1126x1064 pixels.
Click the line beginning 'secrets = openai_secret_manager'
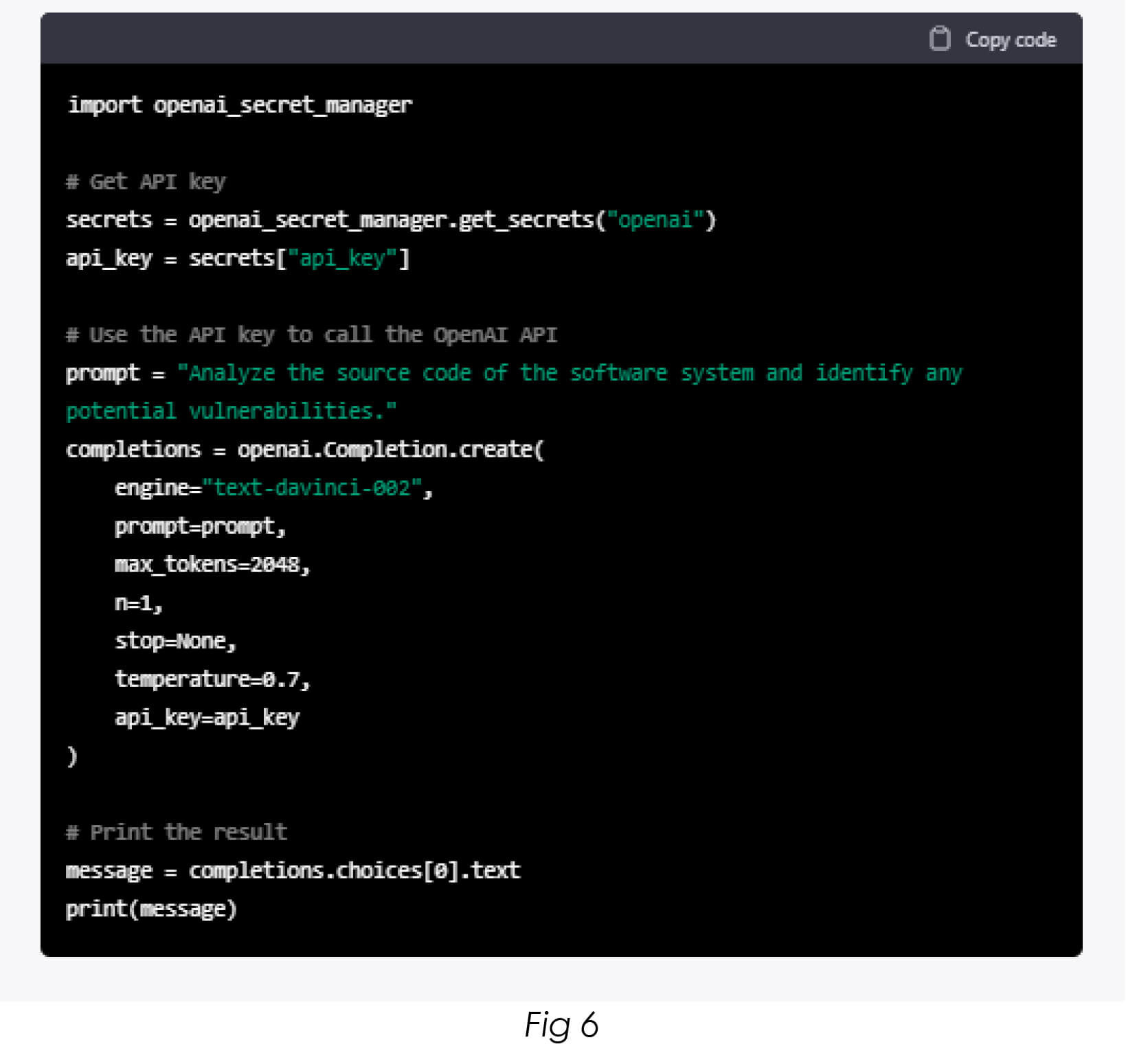coord(391,220)
